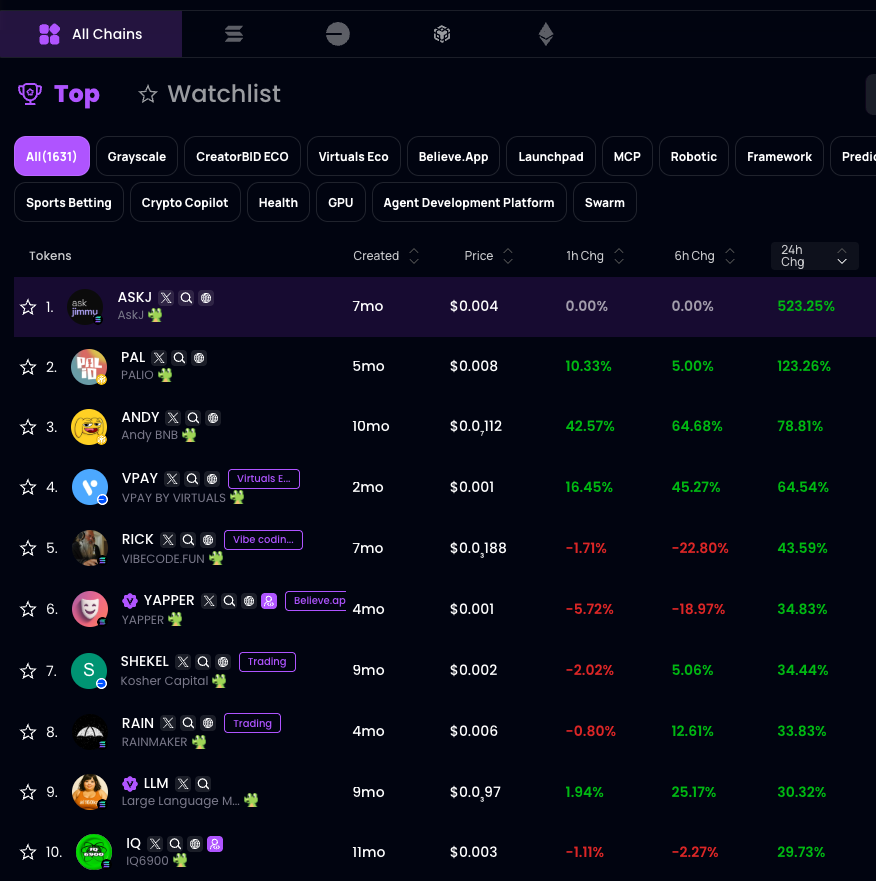This screenshot has height=881, width=876.
Task: Open ASKJ X (Twitter) icon
Action: [x=166, y=298]
